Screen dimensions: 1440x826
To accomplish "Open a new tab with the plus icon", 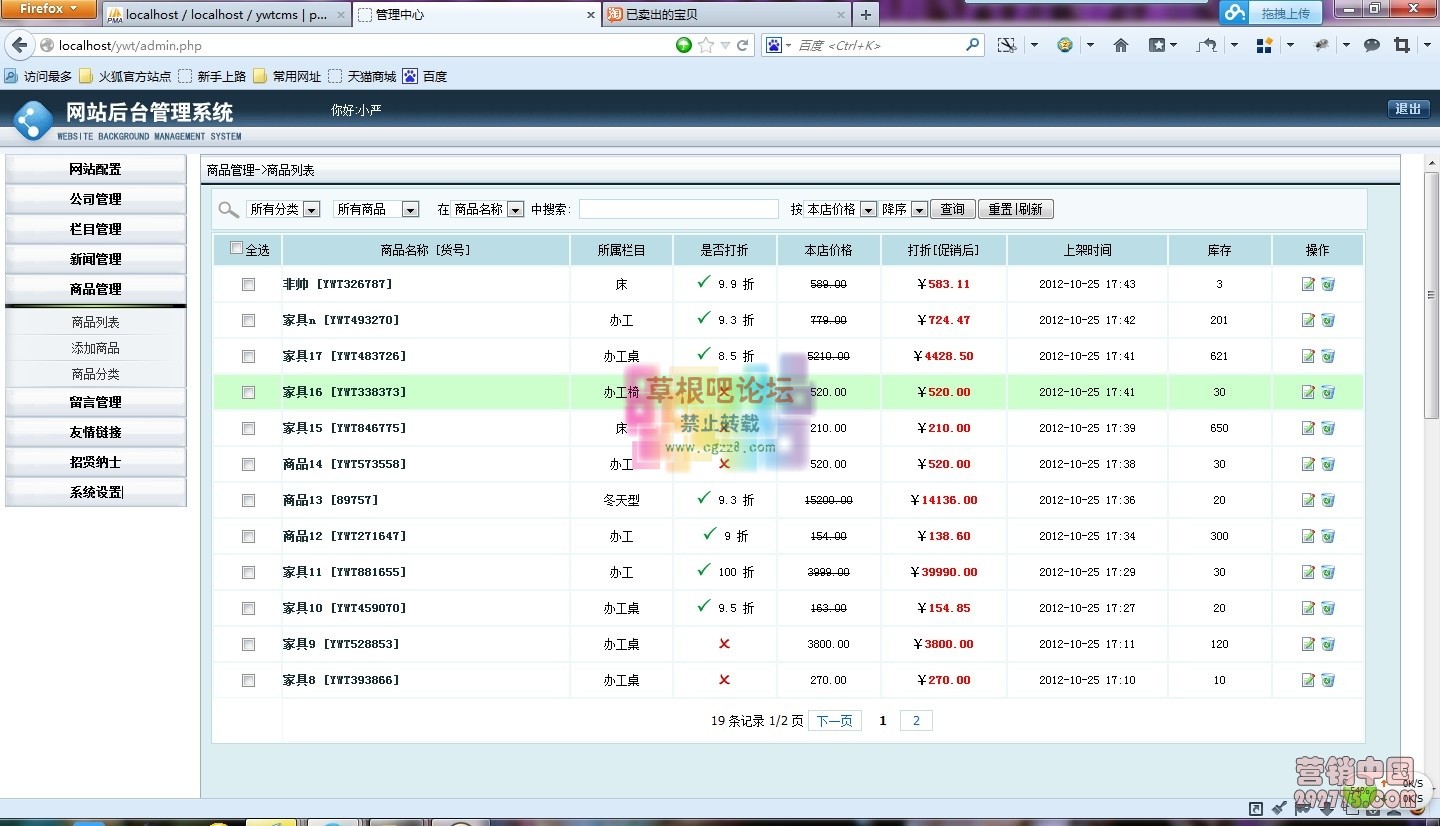I will click(x=865, y=14).
